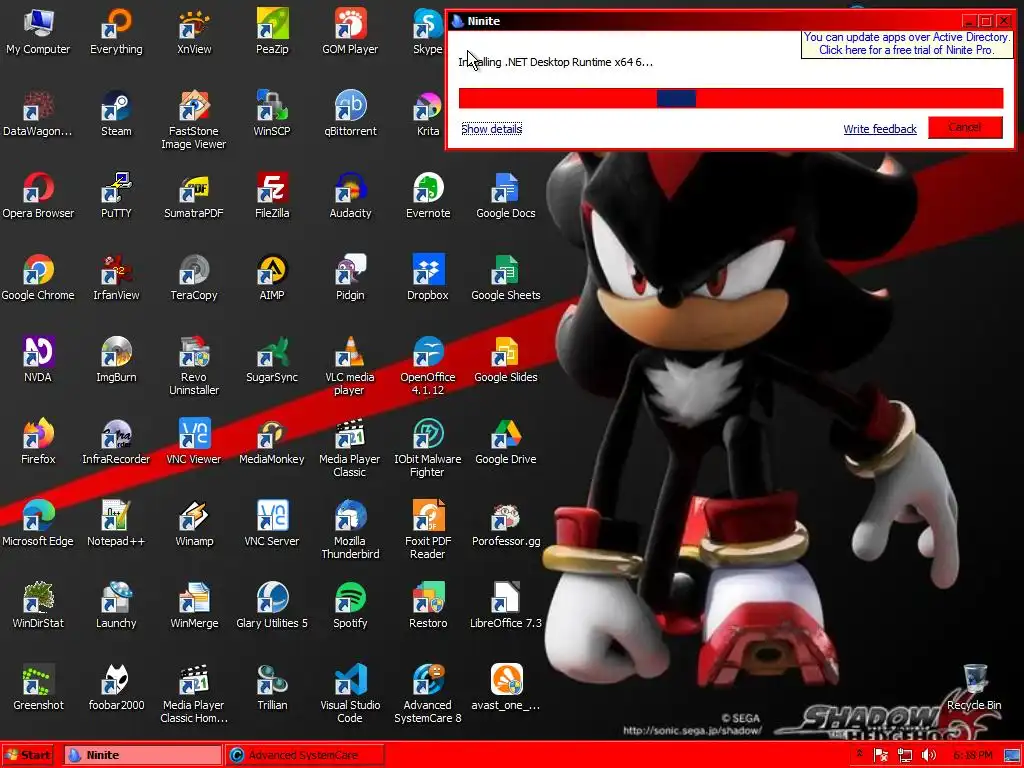This screenshot has height=768, width=1024.
Task: Select the XnView desktop shortcut
Action: (x=194, y=31)
